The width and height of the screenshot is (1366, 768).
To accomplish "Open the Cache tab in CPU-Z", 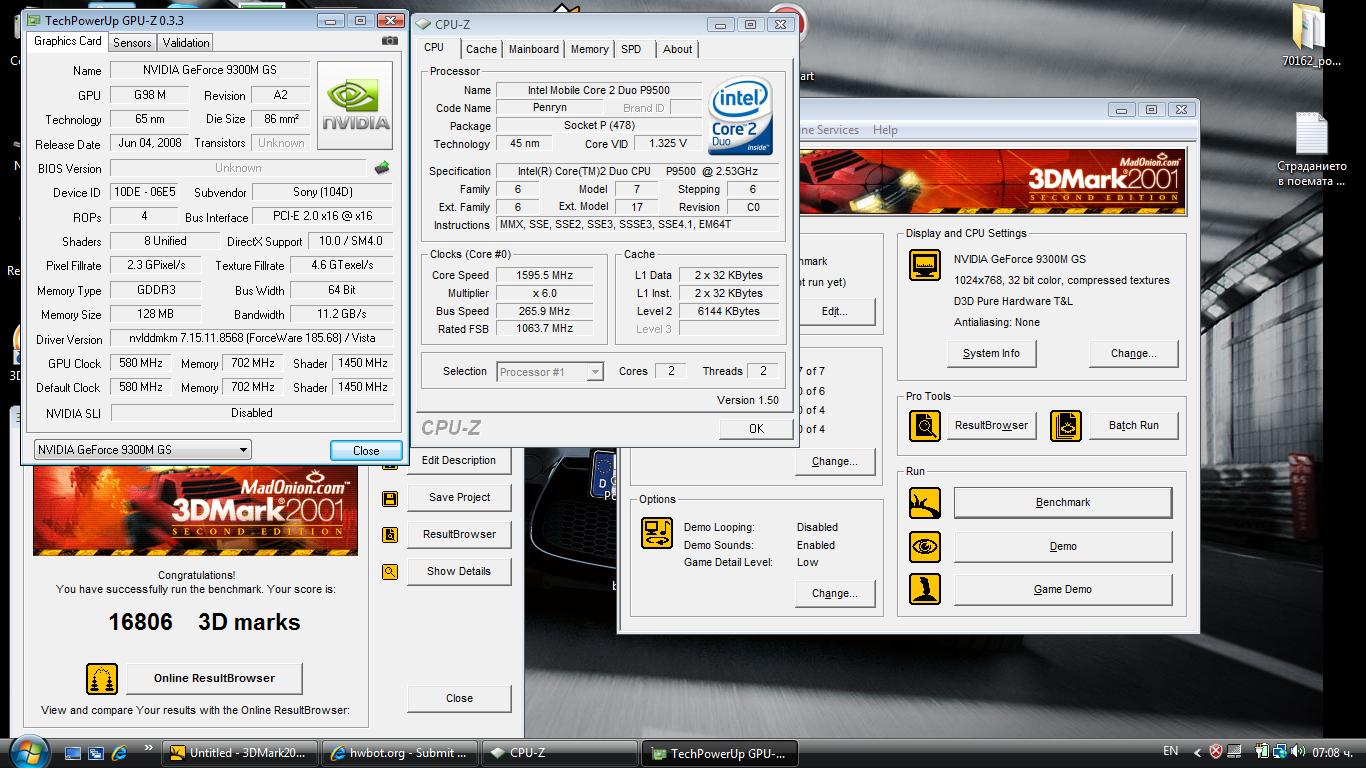I will coord(481,49).
